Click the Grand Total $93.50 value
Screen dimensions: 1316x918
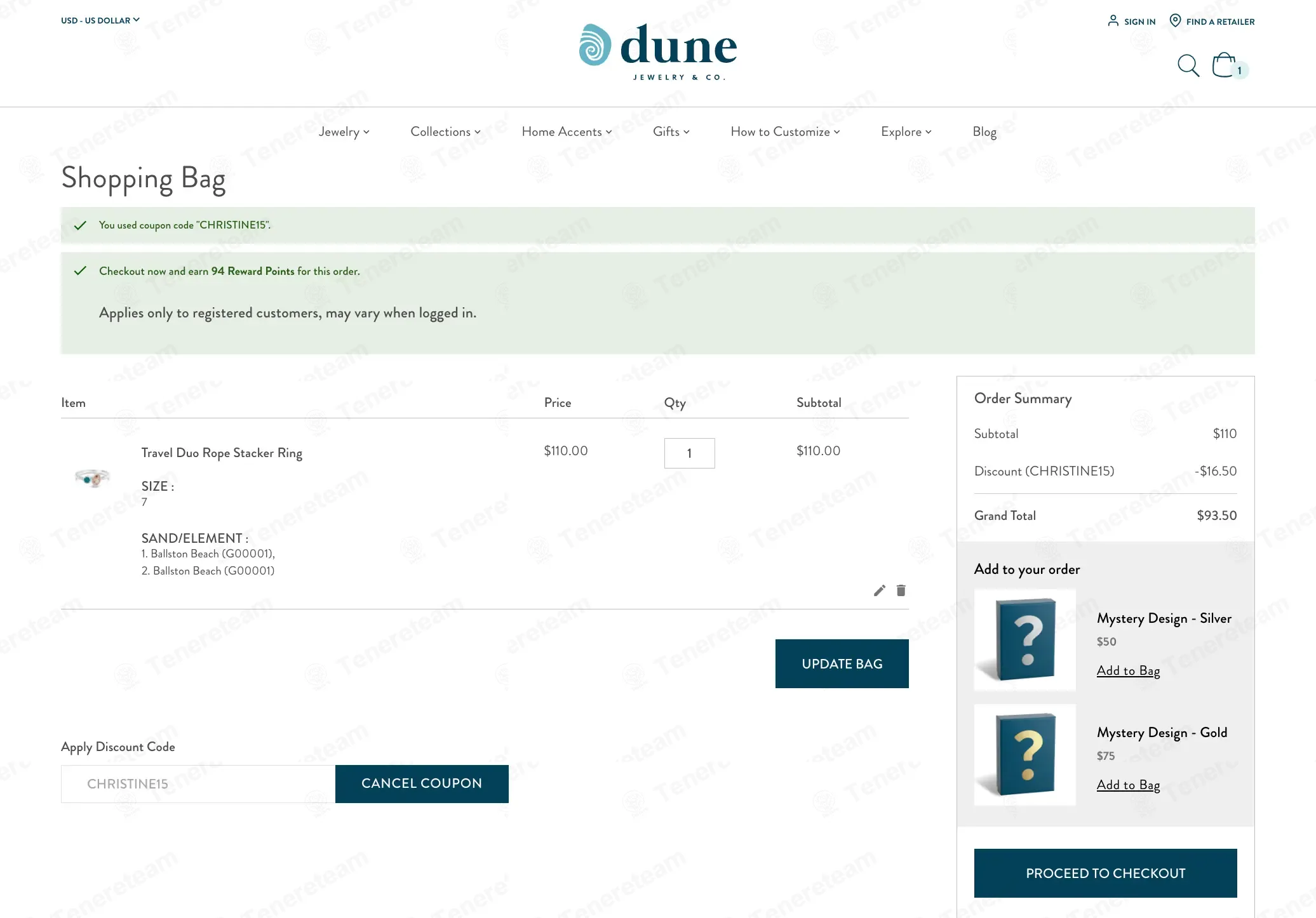[1216, 516]
